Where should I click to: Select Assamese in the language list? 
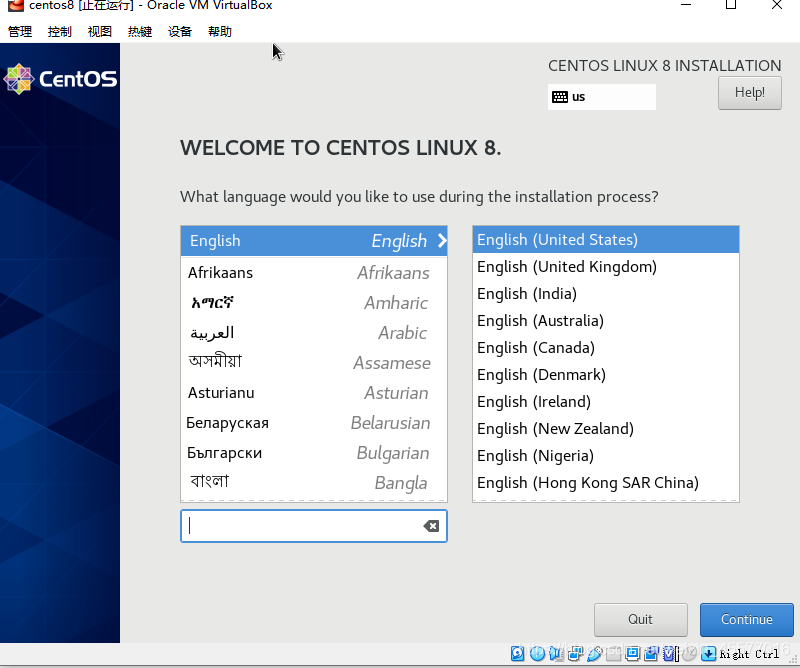[x=314, y=363]
